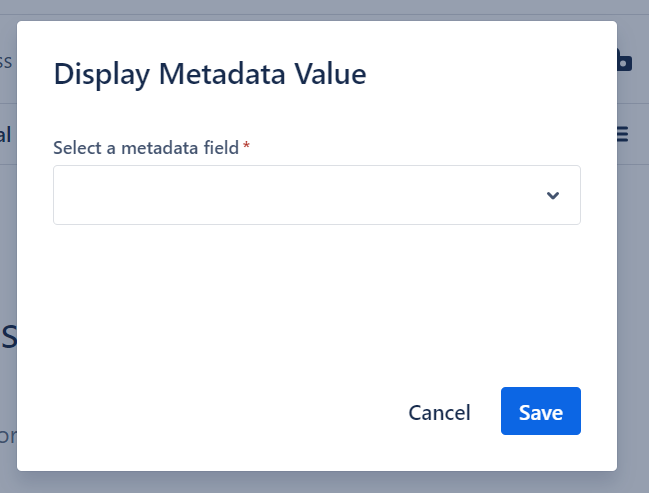Click the cut-off text at top-left edge

click(6, 62)
